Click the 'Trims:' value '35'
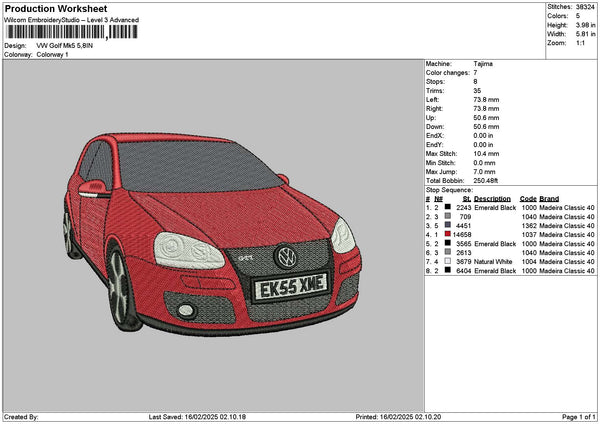This screenshot has height=424, width=600. tap(477, 91)
